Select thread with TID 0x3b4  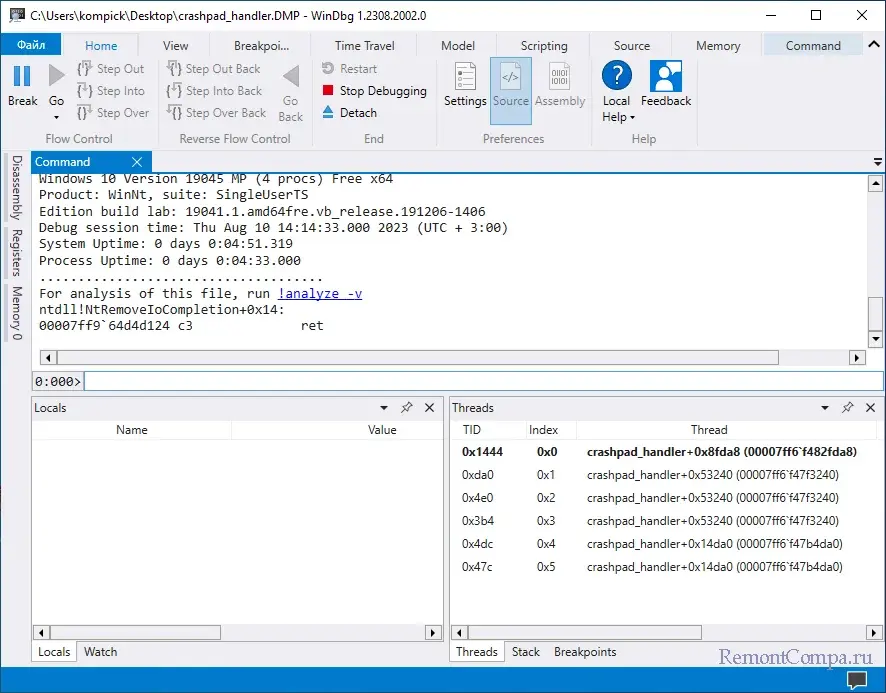tap(665, 521)
